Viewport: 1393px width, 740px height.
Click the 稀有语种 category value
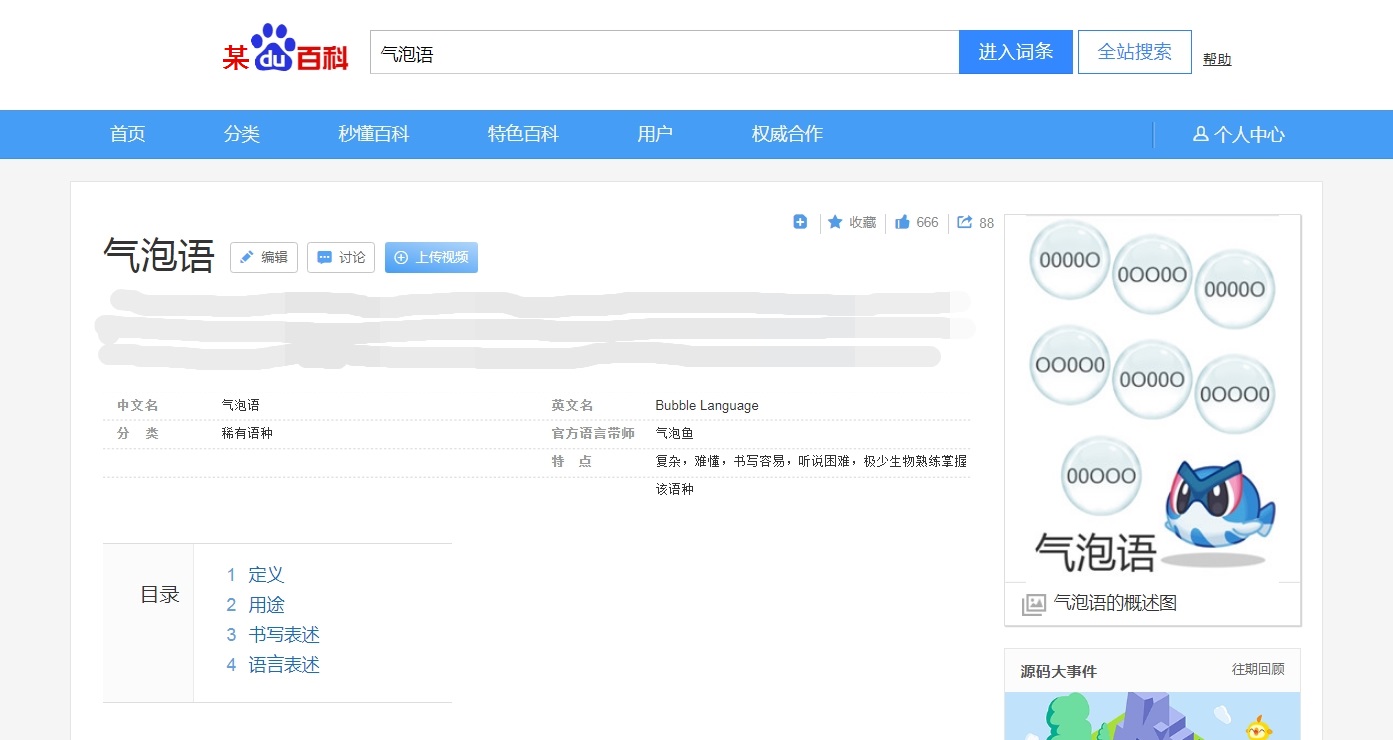(247, 434)
